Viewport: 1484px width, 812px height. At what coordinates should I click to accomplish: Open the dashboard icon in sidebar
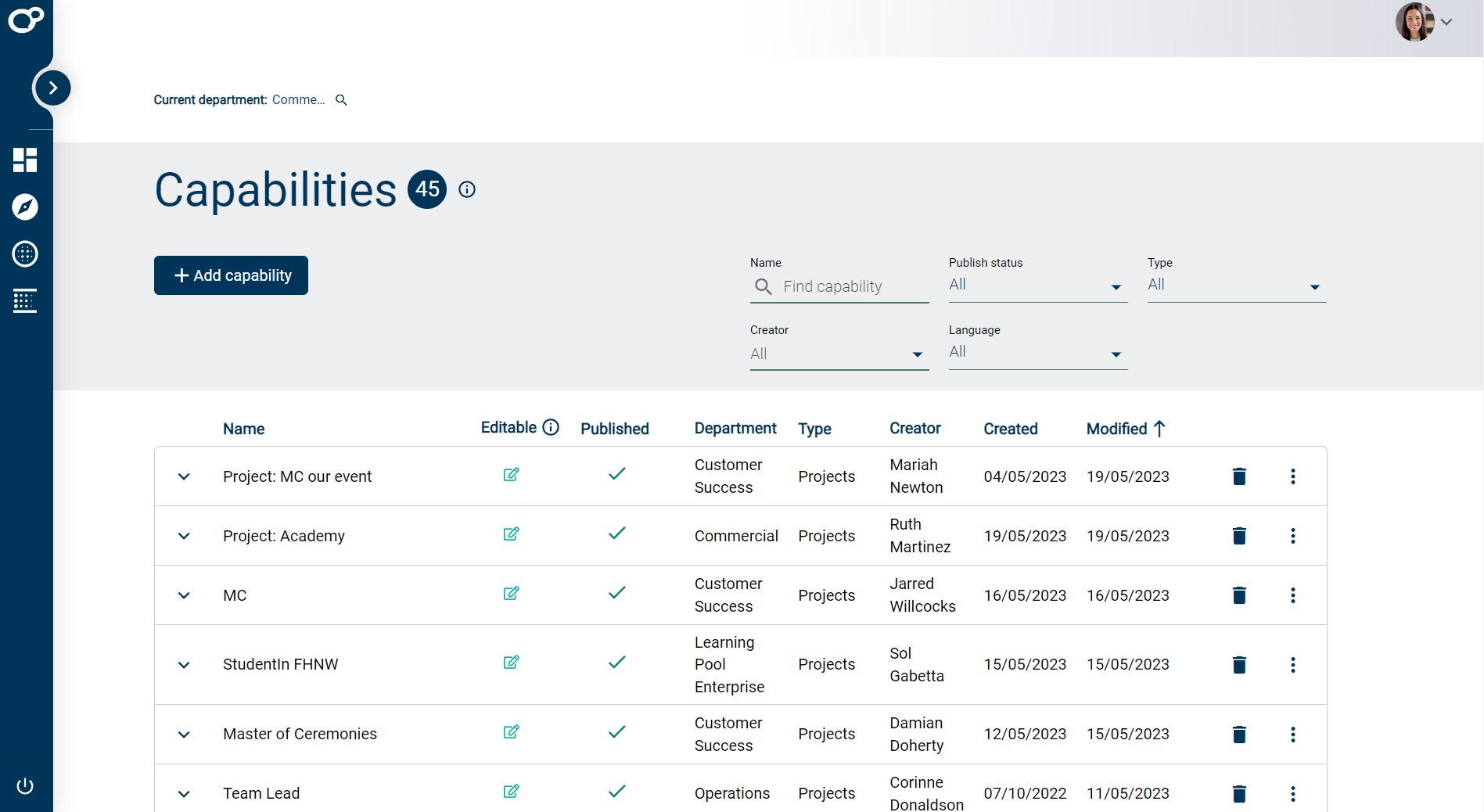click(25, 160)
